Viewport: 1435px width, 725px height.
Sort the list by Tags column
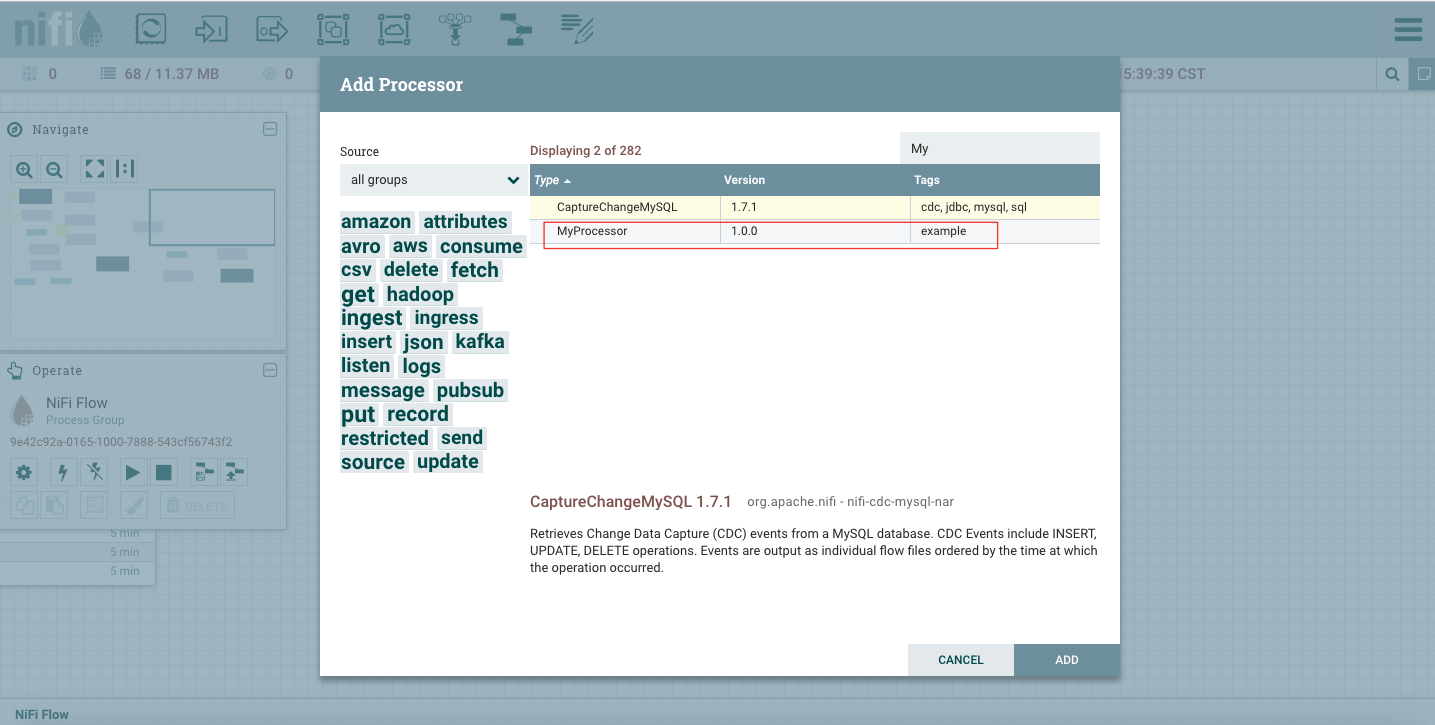[1005, 180]
